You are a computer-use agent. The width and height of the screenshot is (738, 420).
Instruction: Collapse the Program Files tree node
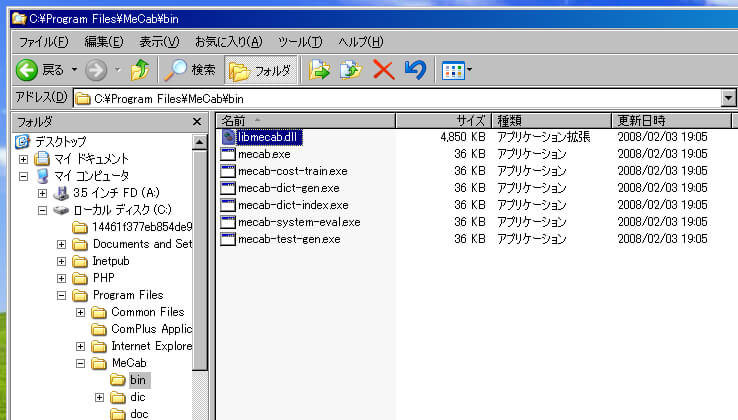[x=62, y=295]
